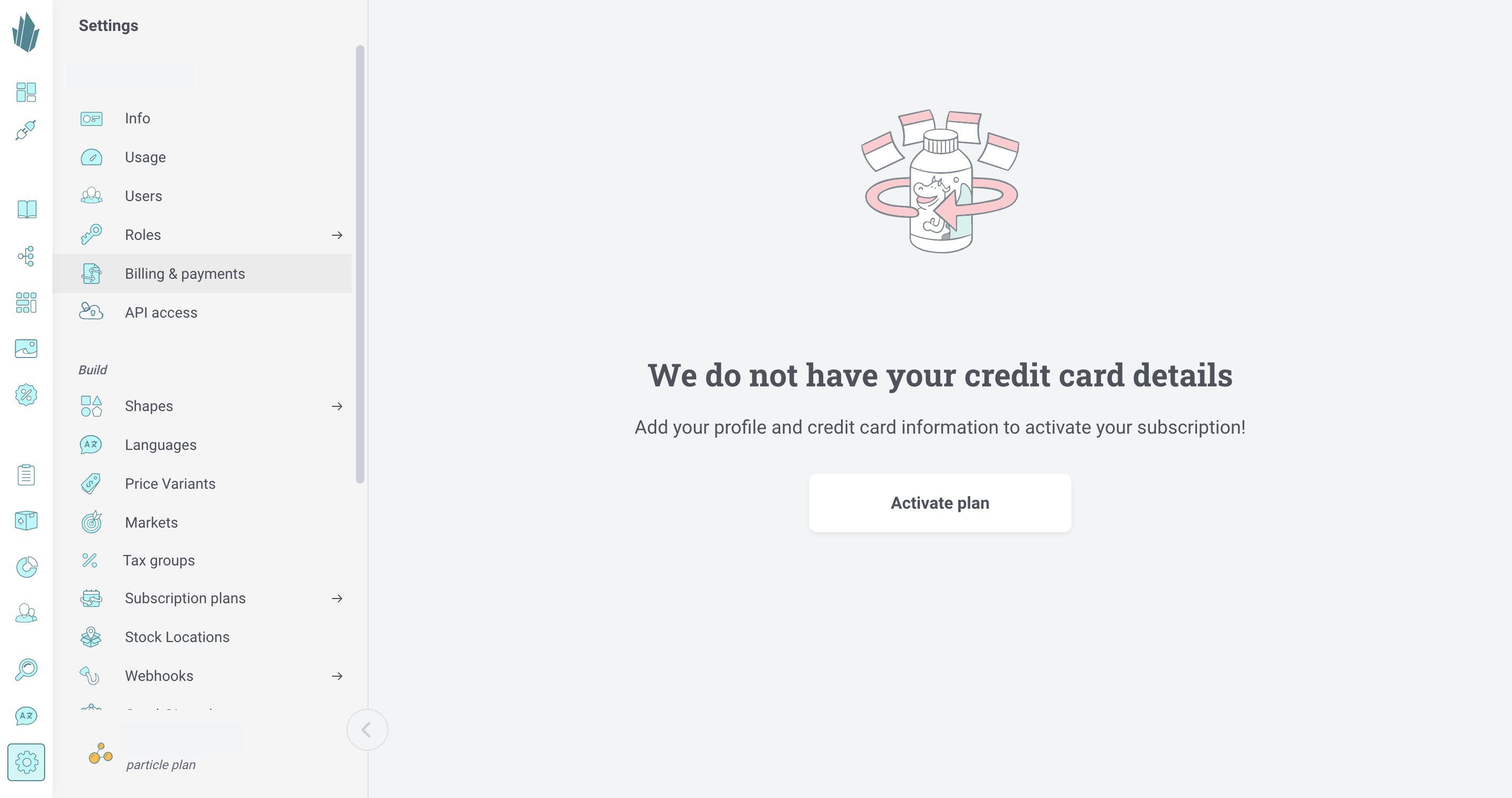Viewport: 1512px width, 798px height.
Task: Select the Usage settings option
Action: tap(144, 156)
